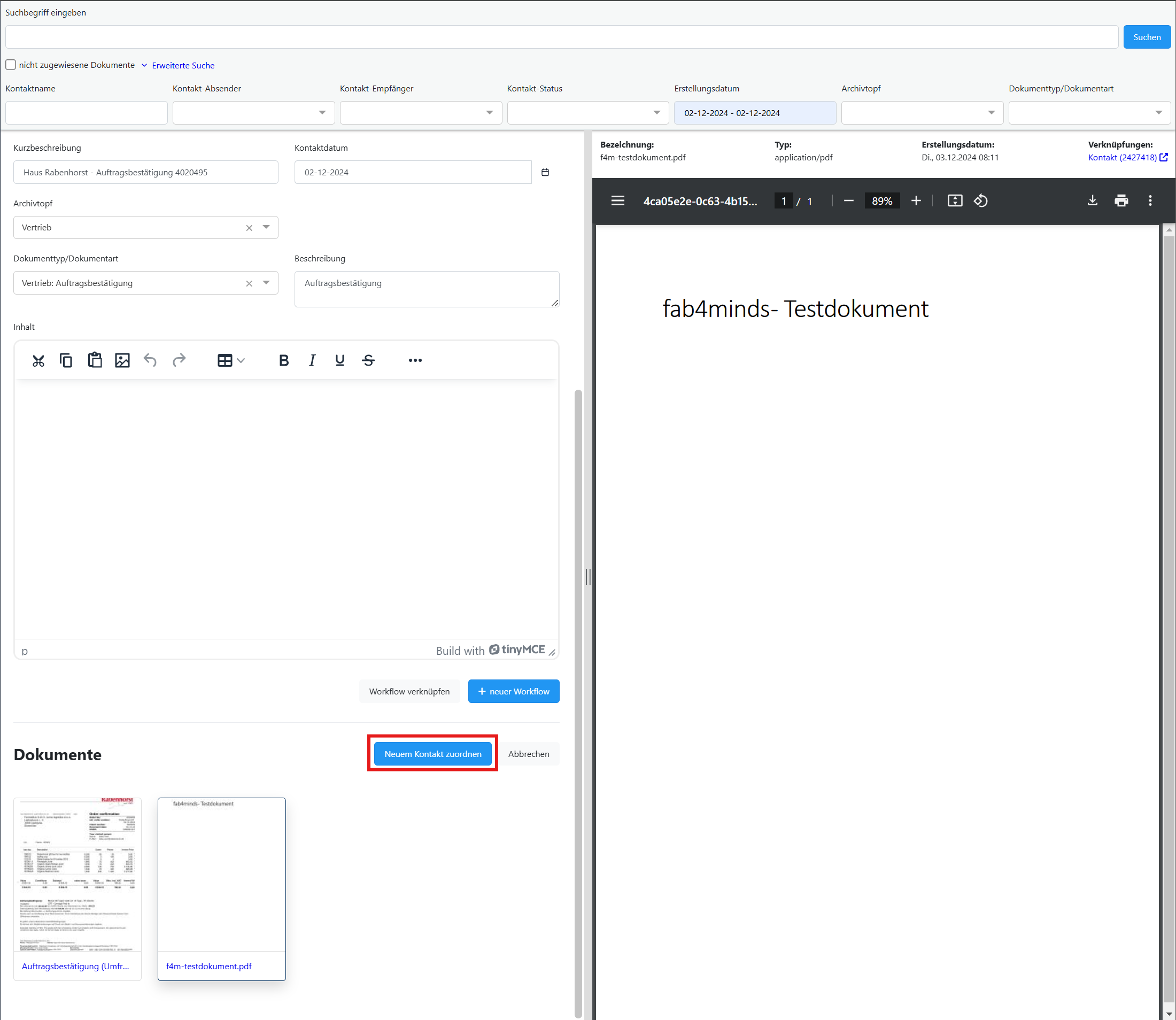Toggle bold formatting in editor
Viewport: 1176px width, 1020px height.
pos(283,360)
